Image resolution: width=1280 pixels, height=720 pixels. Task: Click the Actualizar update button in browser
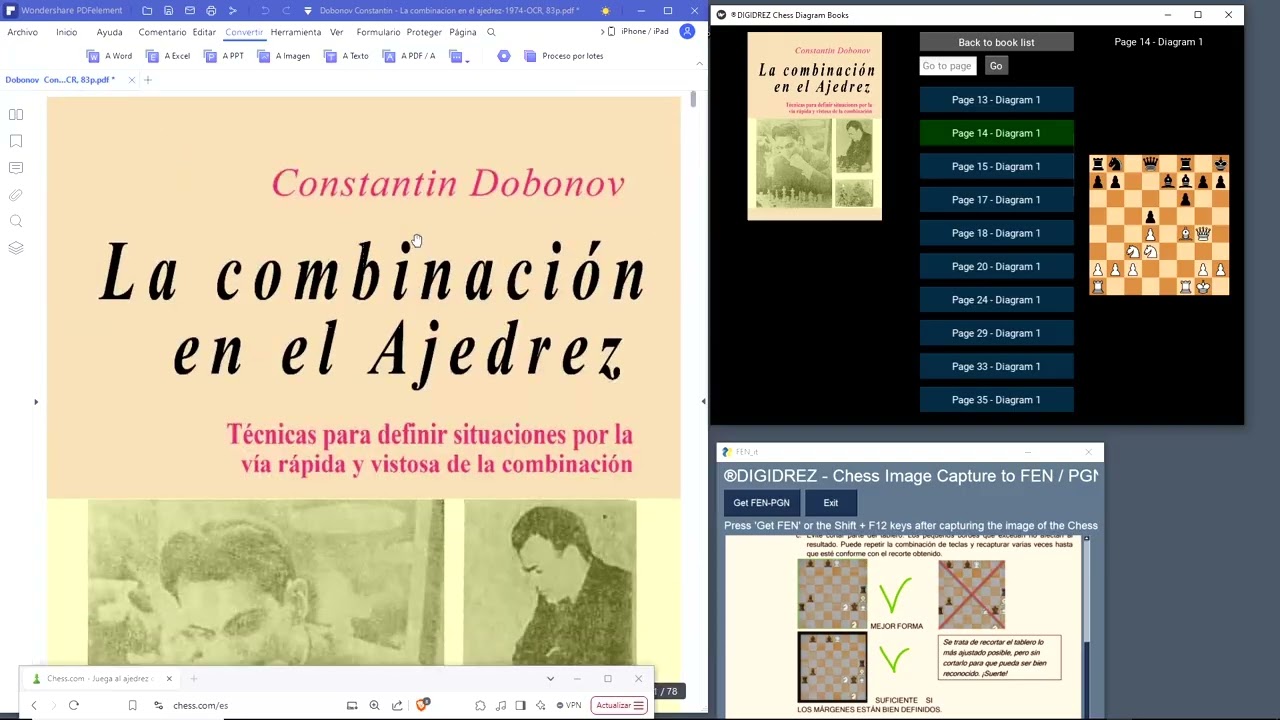(x=620, y=705)
